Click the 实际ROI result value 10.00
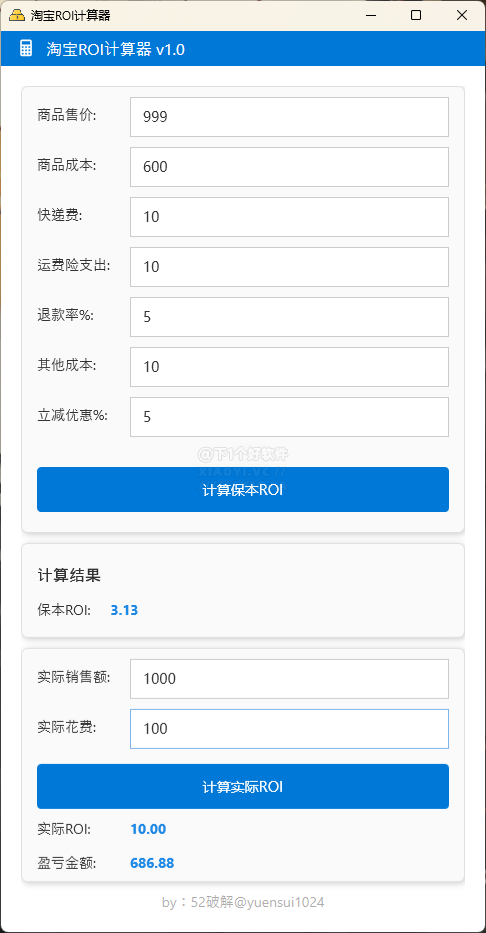The height and width of the screenshot is (933, 486). pos(148,829)
